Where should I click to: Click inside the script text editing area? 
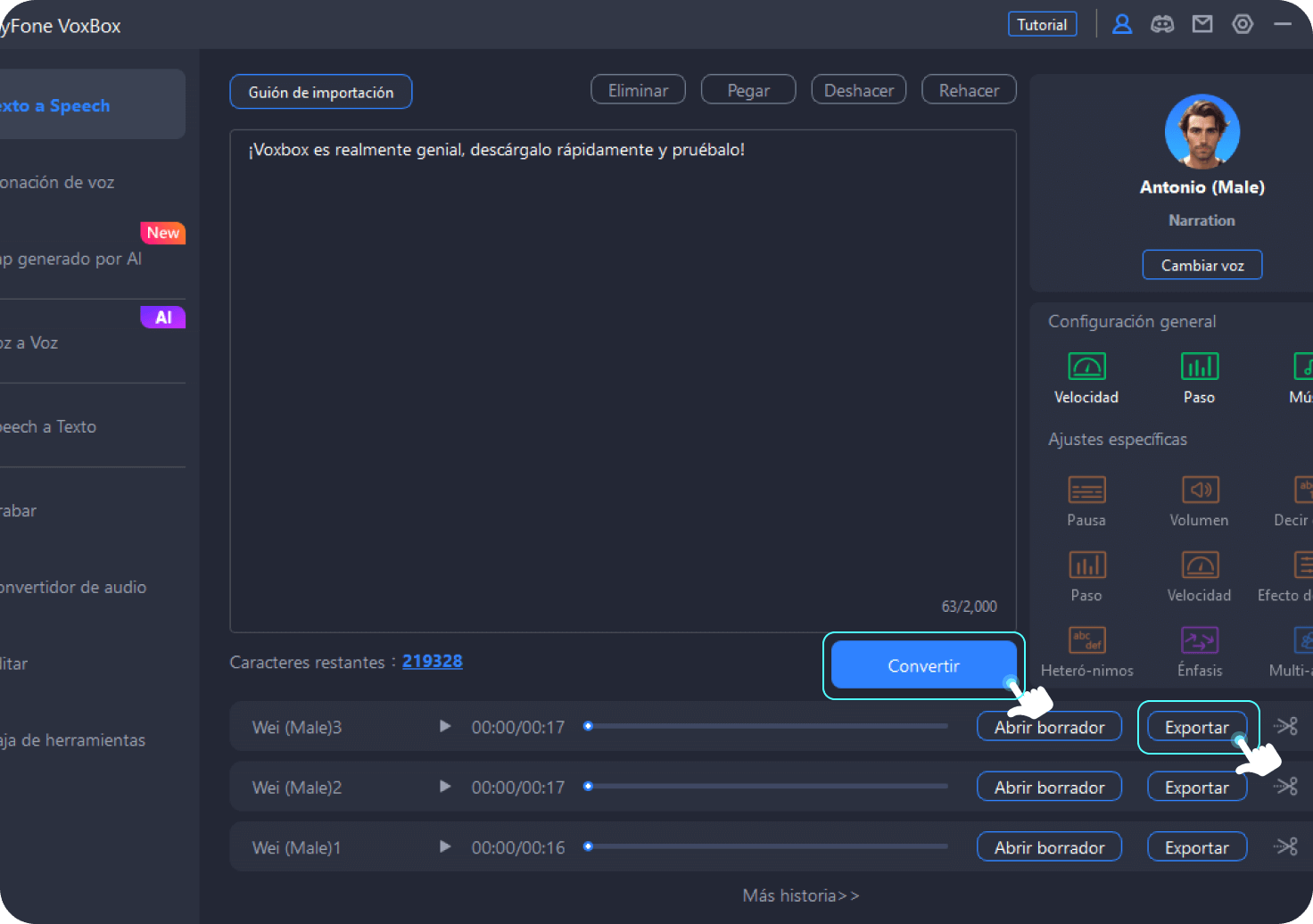coord(623,375)
